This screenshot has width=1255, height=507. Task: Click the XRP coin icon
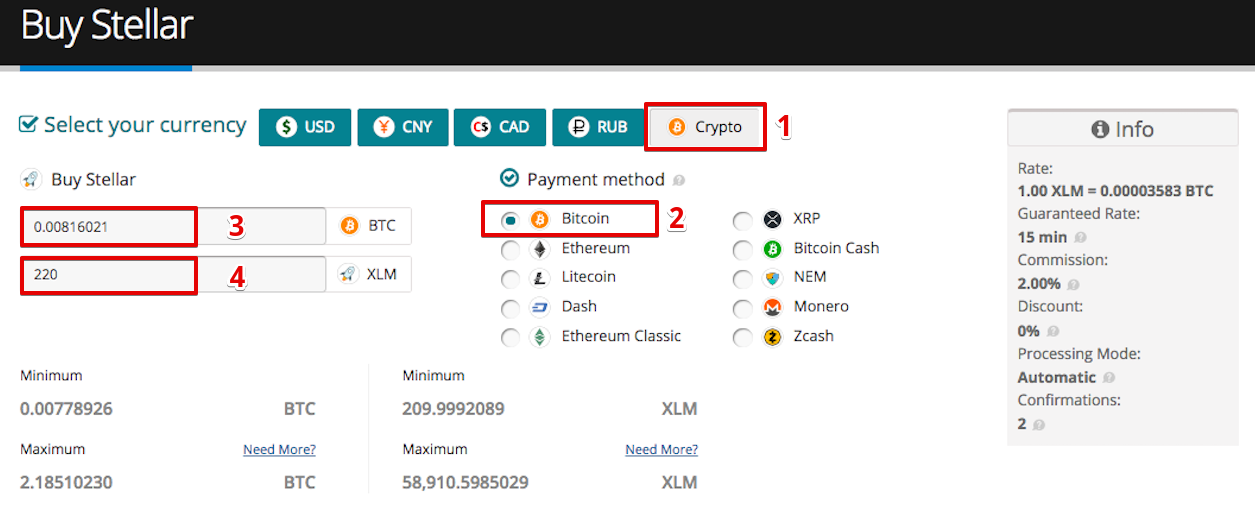coord(772,220)
